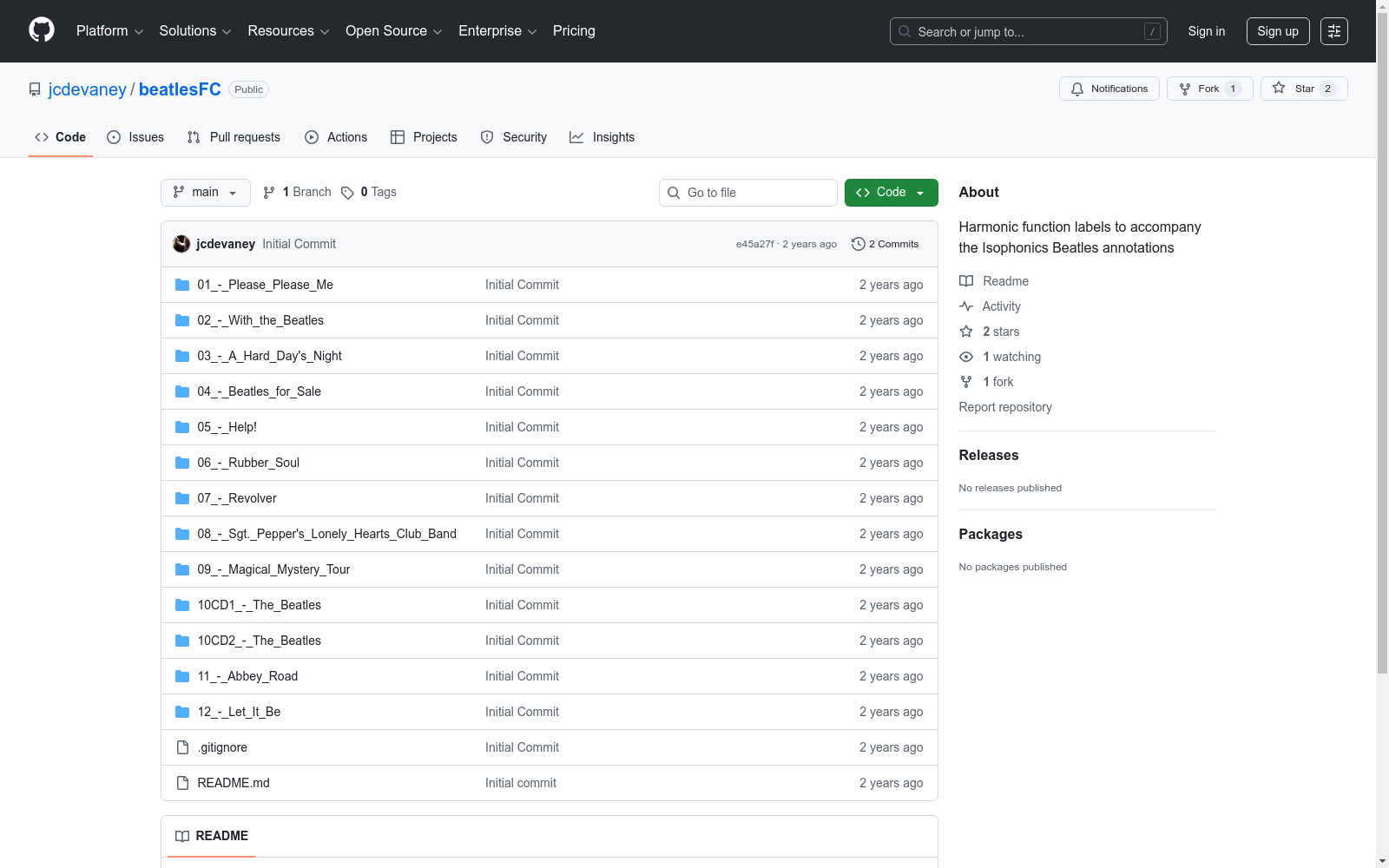
Task: Open the jcdevaney owner link
Action: coord(88,89)
